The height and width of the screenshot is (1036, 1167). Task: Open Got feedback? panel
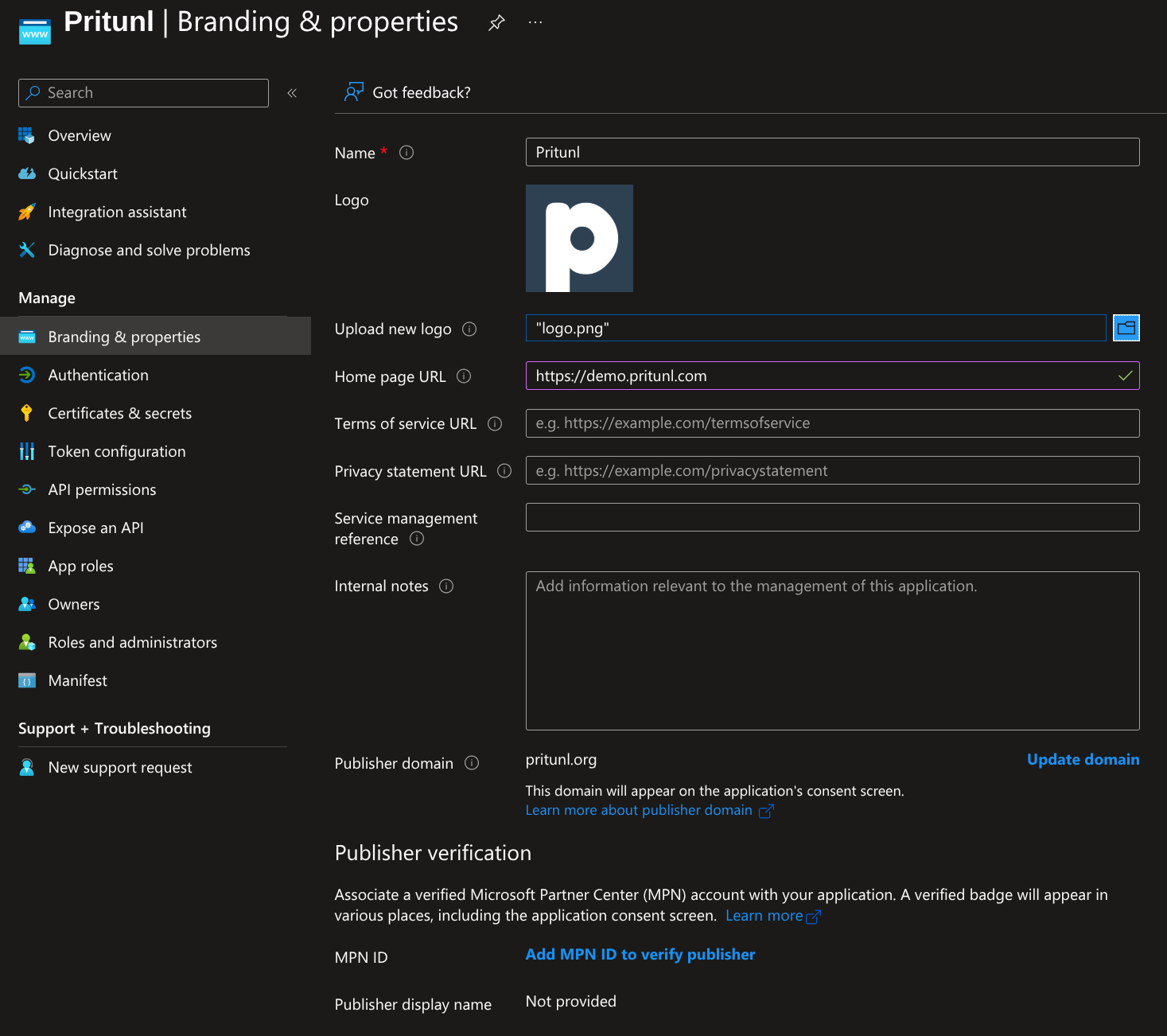[407, 93]
